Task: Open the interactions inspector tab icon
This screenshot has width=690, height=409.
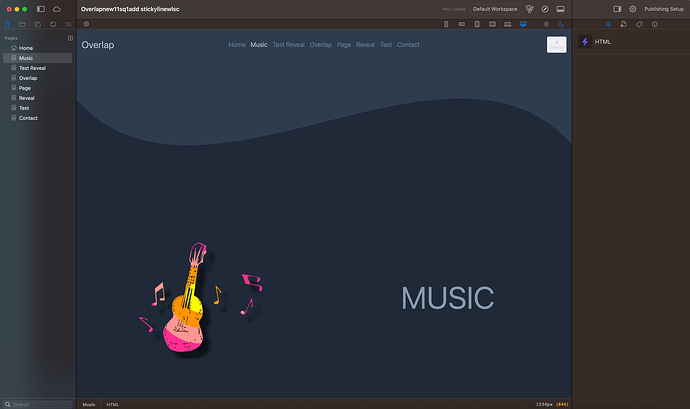Action: point(624,24)
